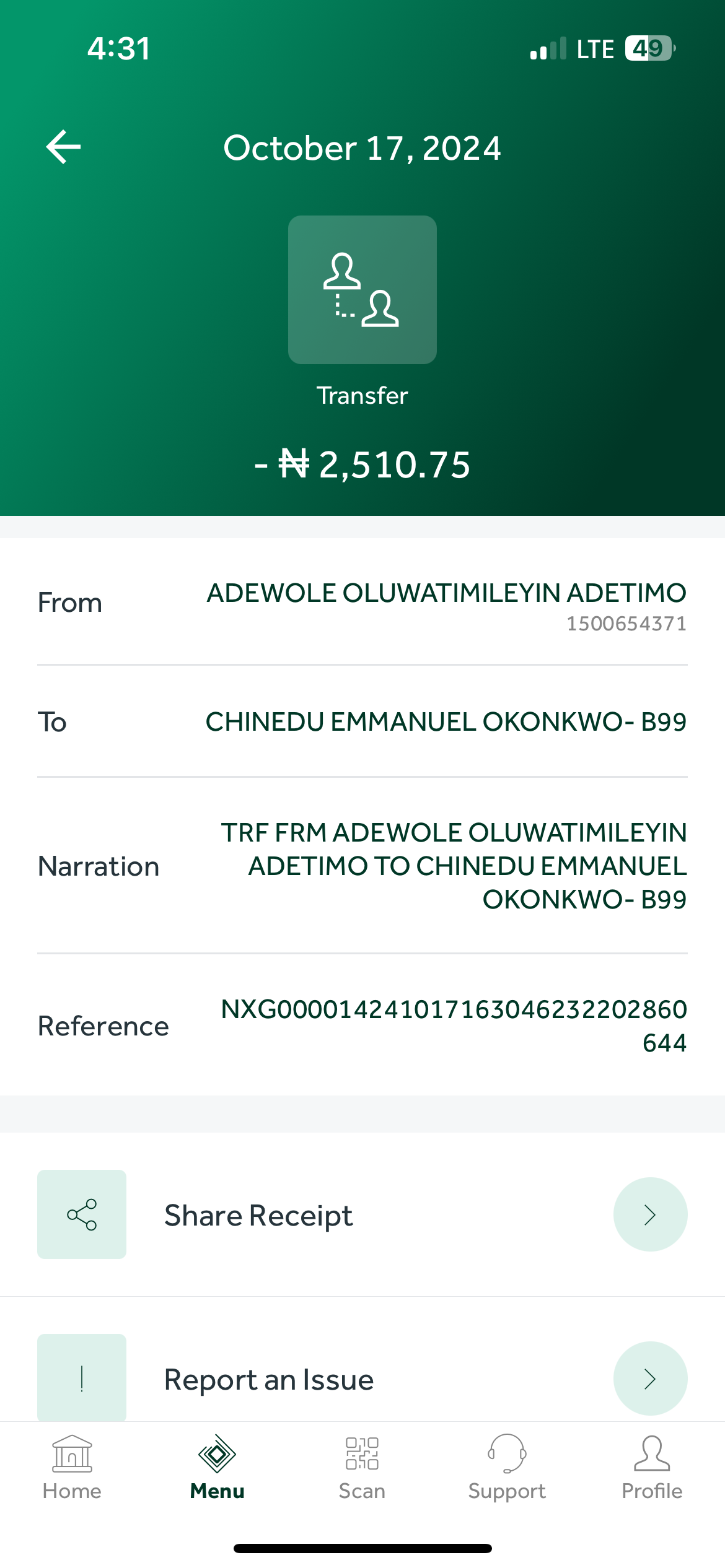Open the Support headset icon

pyautogui.click(x=507, y=1453)
